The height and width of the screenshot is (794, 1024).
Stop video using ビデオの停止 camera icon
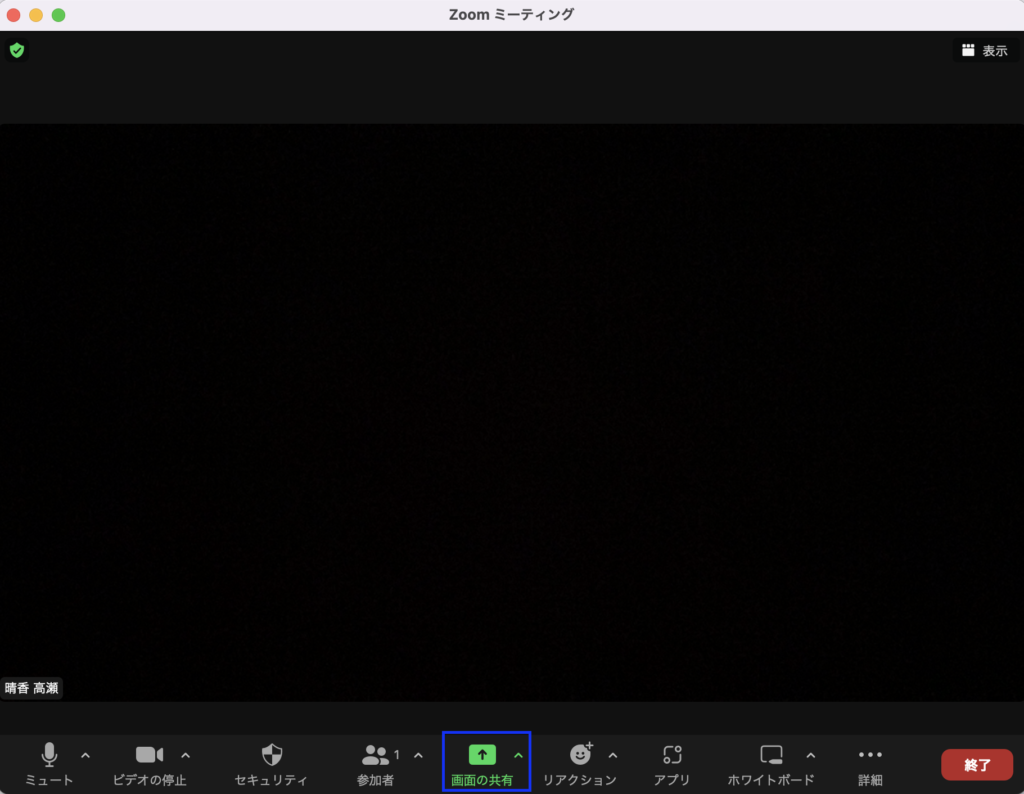pyautogui.click(x=149, y=756)
